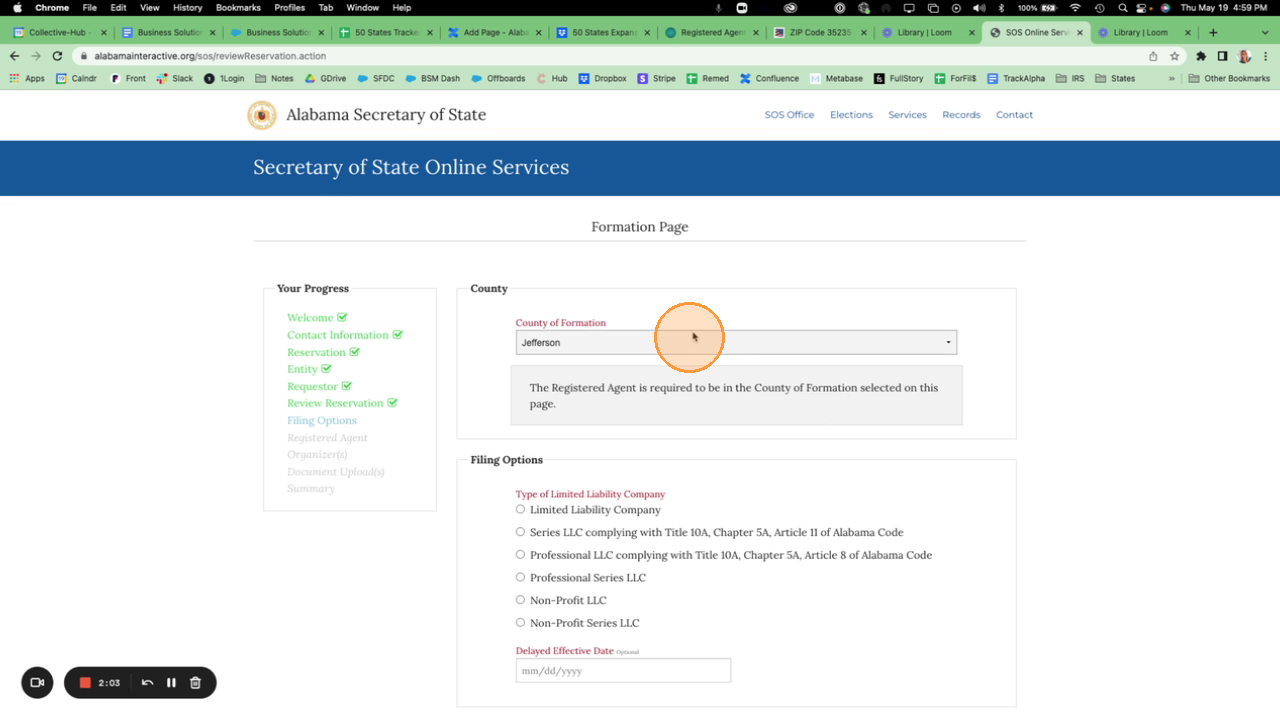Click the Alabama state seal logo
Viewport: 1280px width, 720px height.
click(x=262, y=115)
